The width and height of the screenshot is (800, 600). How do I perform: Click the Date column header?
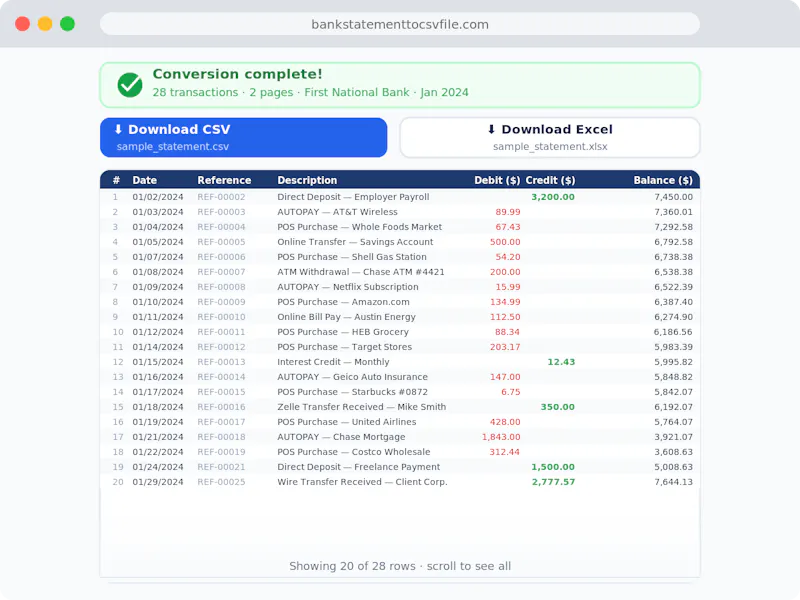click(144, 180)
